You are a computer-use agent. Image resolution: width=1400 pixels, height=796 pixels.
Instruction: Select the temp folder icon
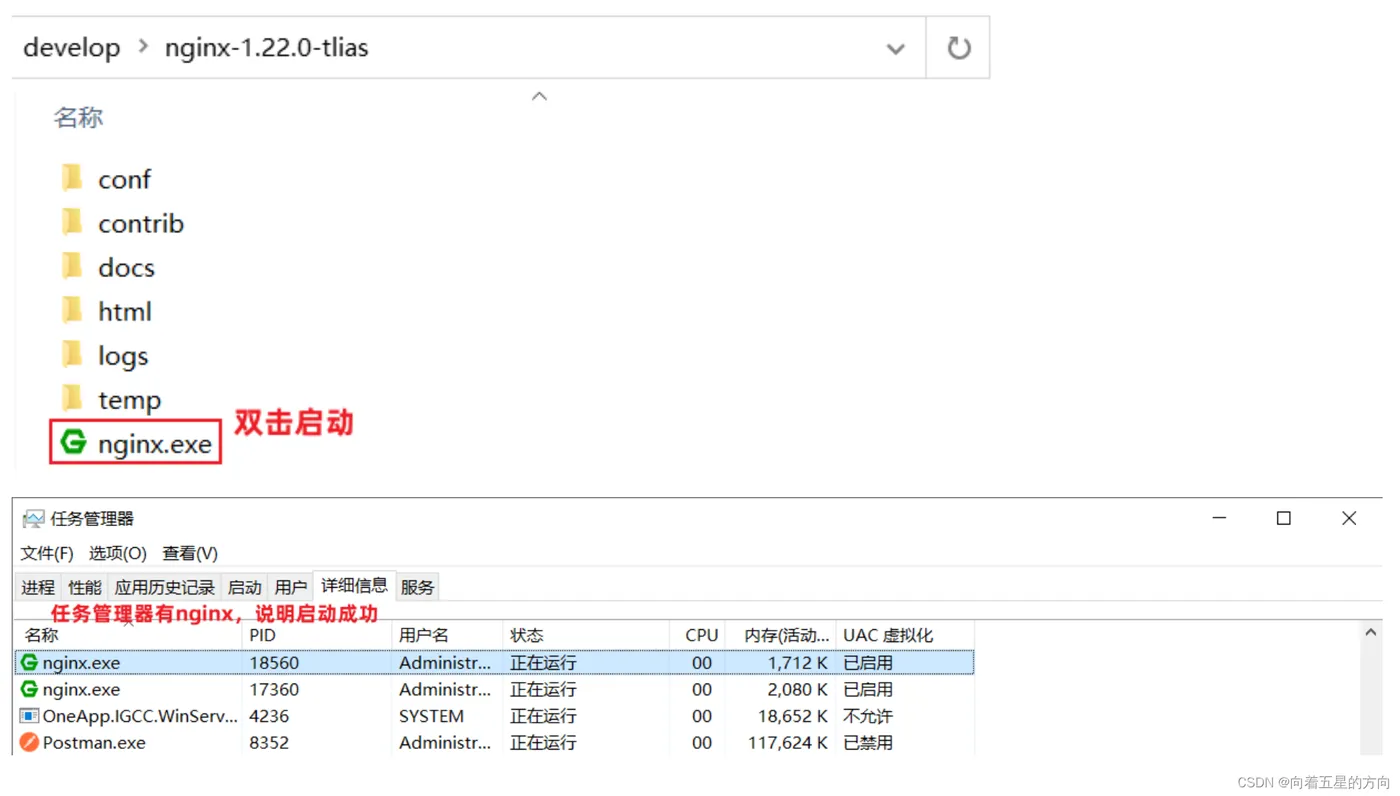[x=72, y=399]
